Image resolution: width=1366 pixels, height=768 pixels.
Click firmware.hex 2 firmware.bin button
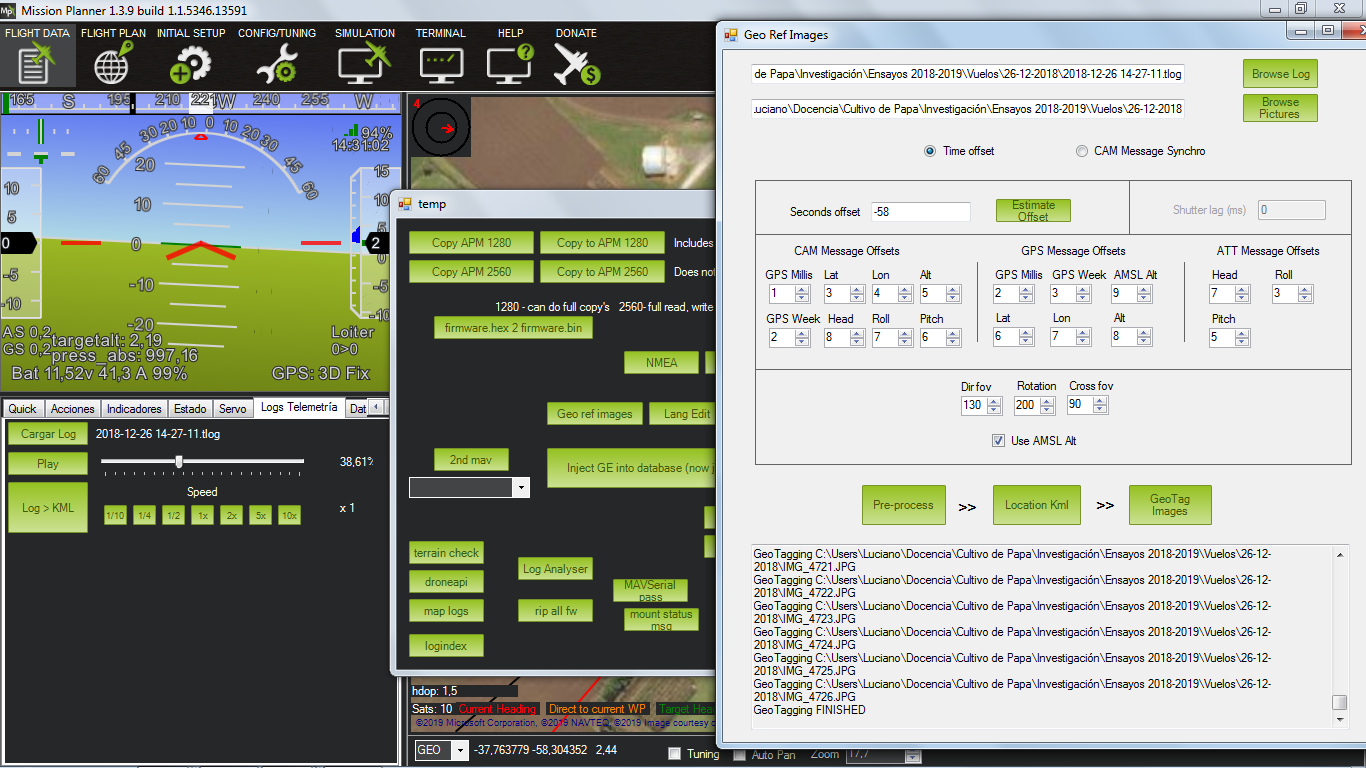click(514, 328)
